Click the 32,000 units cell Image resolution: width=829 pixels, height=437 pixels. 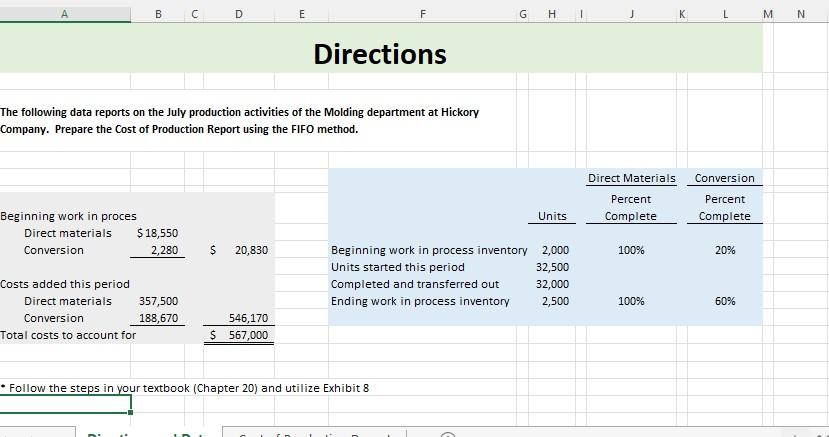click(x=552, y=284)
